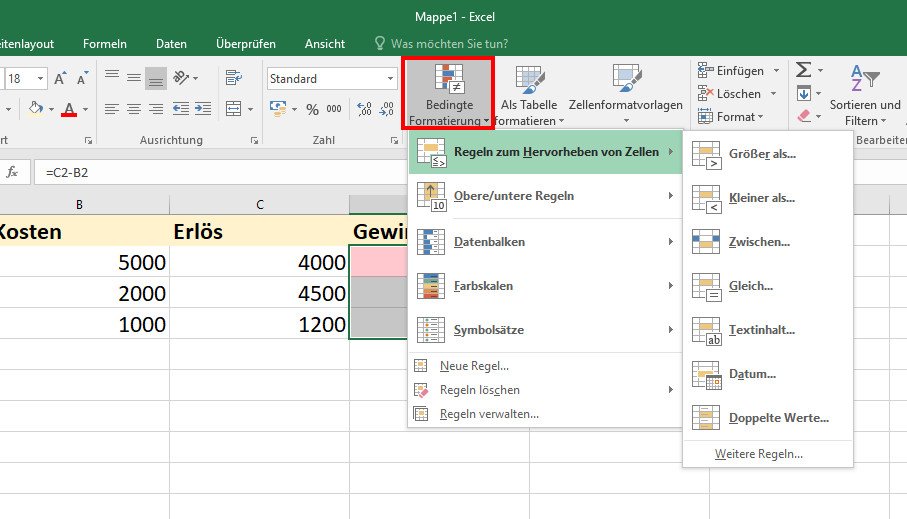
Task: Open Farbskalen submenu
Action: point(545,286)
